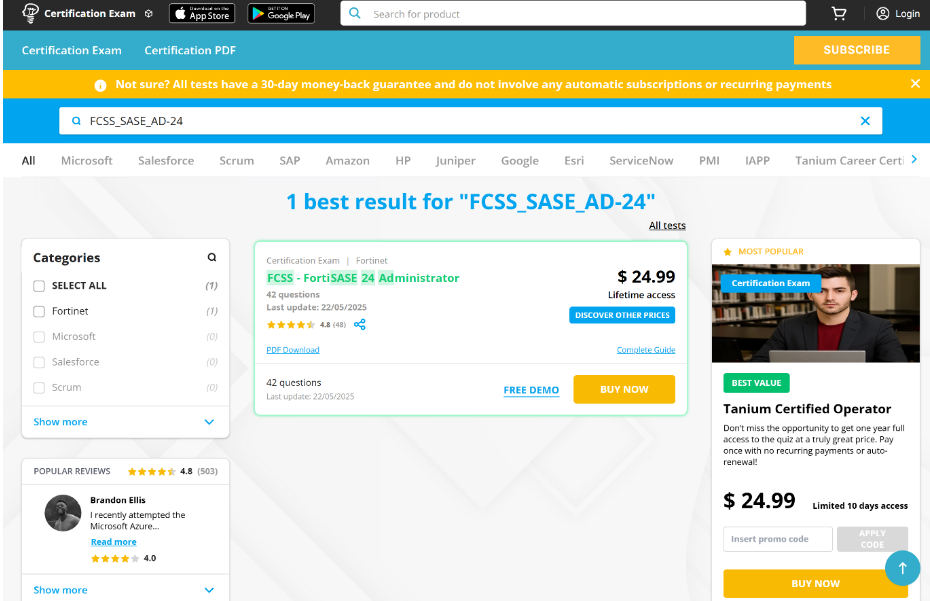Screen dimensions: 930x601
Task: Open the All tests link
Action: (x=667, y=225)
